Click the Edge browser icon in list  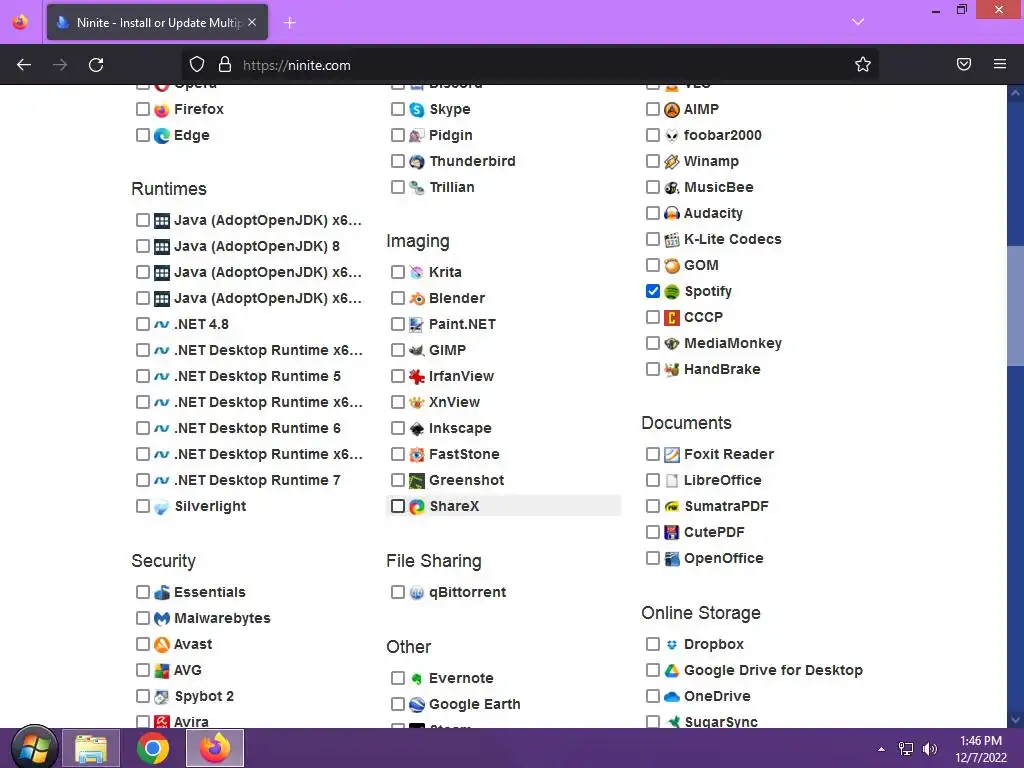click(161, 136)
